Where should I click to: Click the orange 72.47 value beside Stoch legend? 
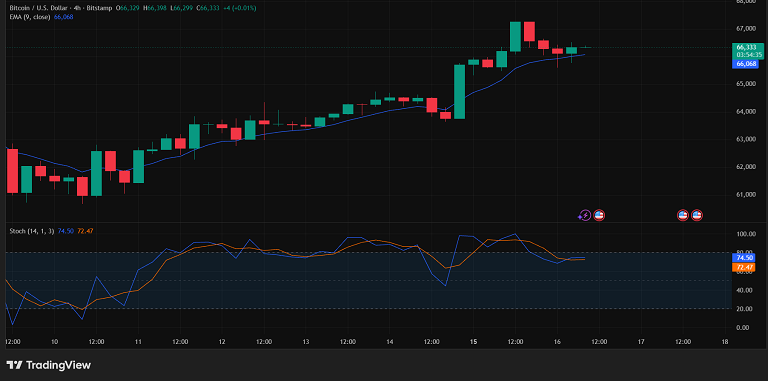pyautogui.click(x=85, y=231)
